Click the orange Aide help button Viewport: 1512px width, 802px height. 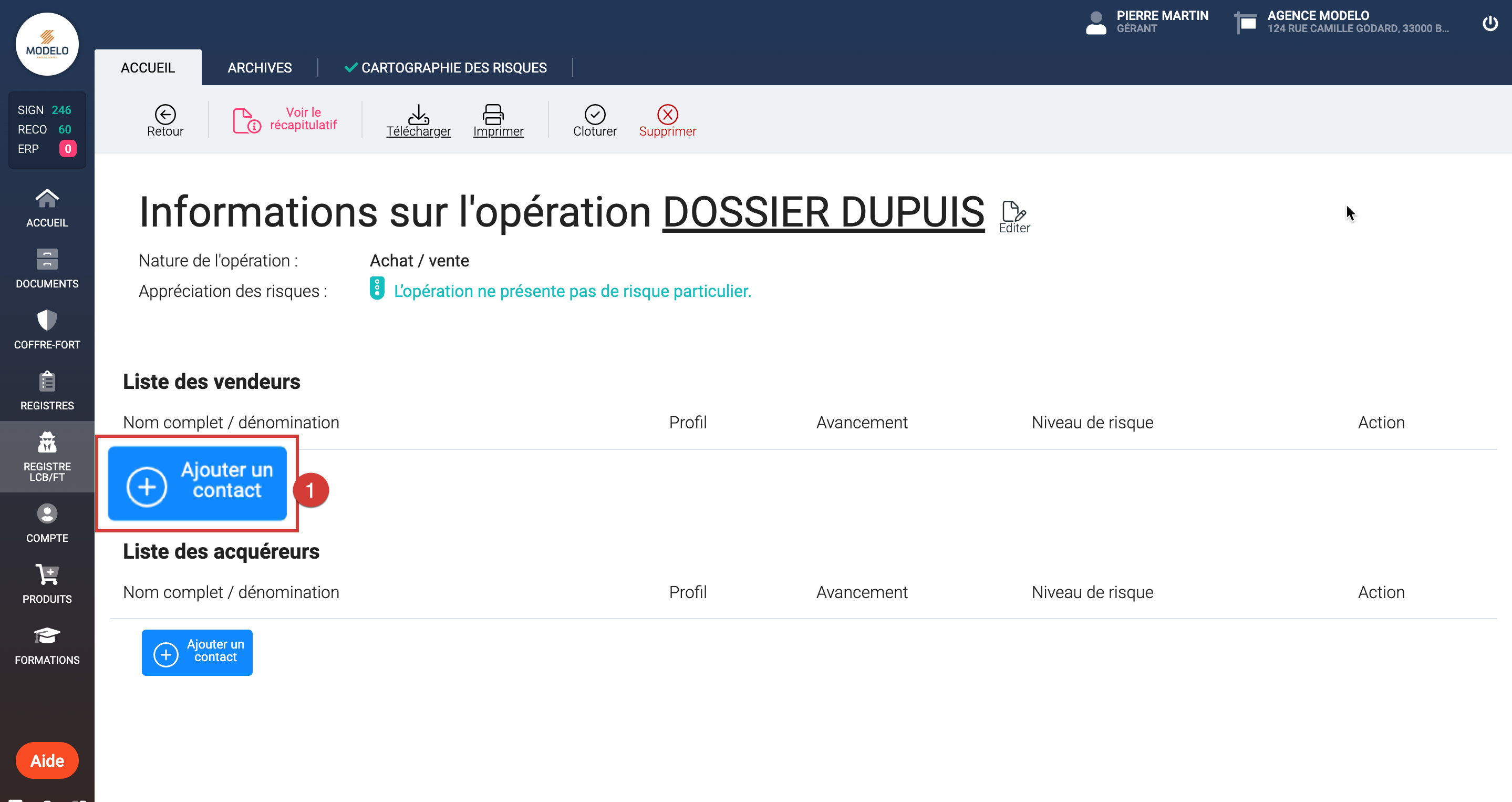tap(47, 760)
